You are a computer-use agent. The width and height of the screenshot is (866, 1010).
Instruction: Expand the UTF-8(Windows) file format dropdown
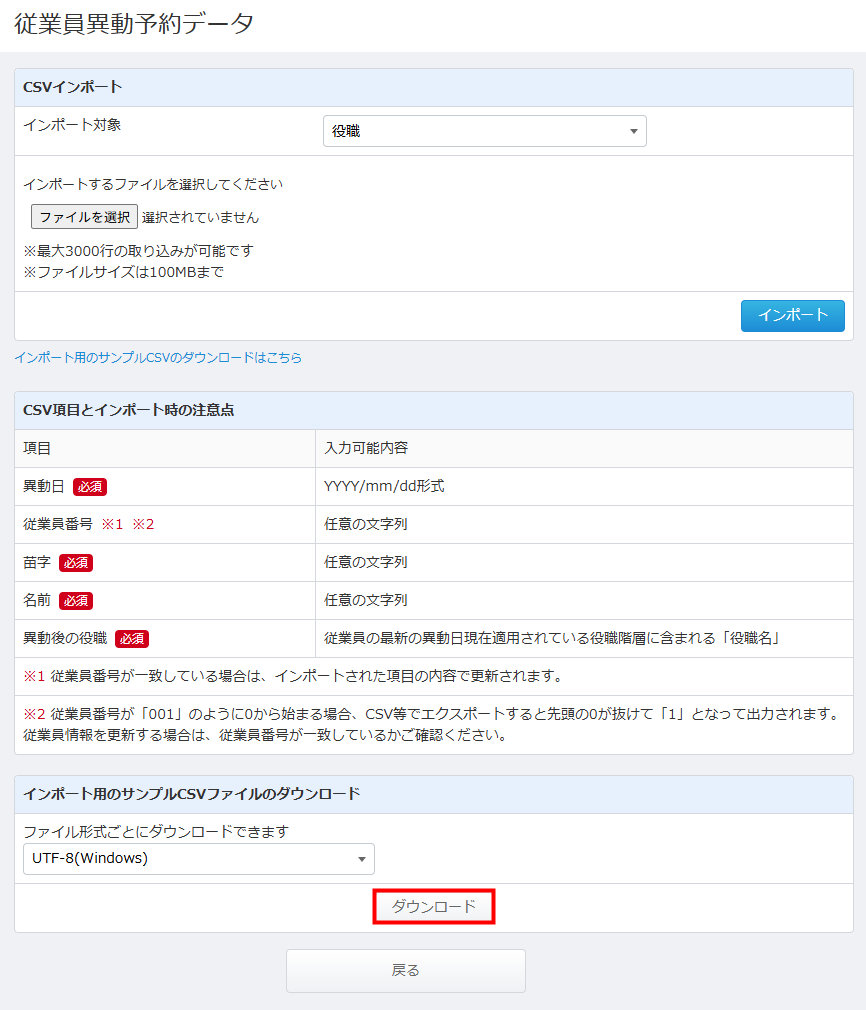click(x=198, y=859)
